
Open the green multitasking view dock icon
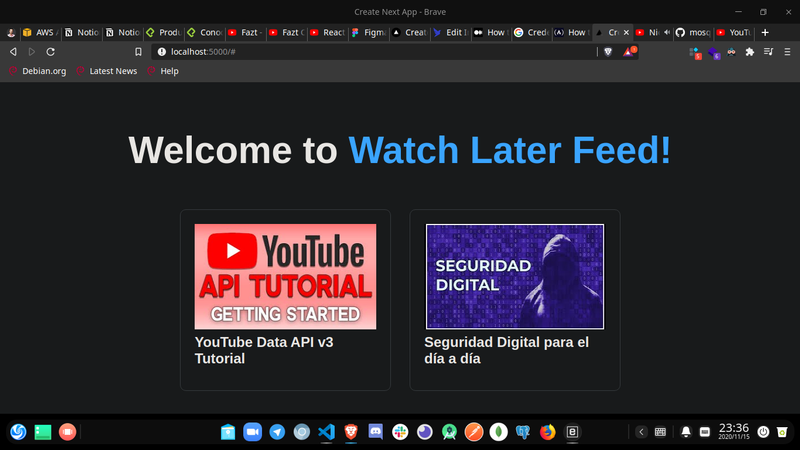43,432
